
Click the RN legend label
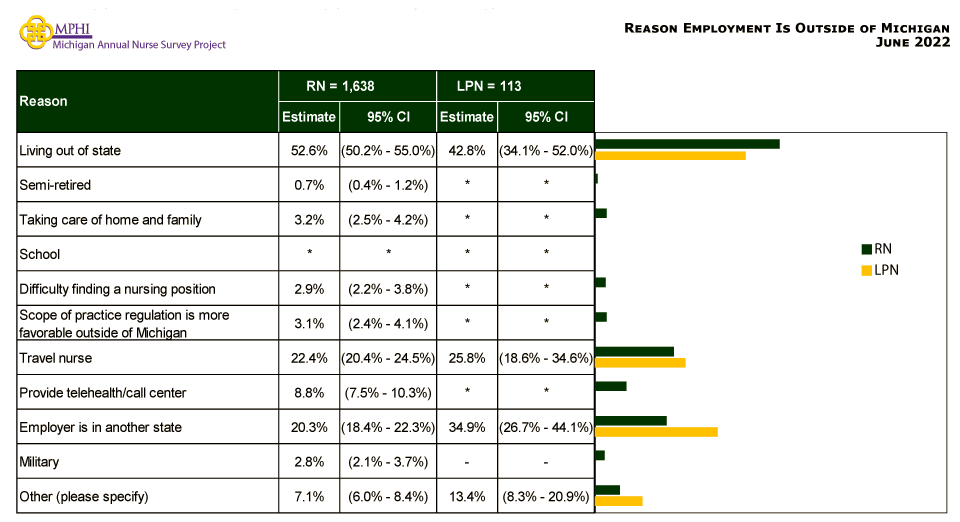click(x=883, y=249)
